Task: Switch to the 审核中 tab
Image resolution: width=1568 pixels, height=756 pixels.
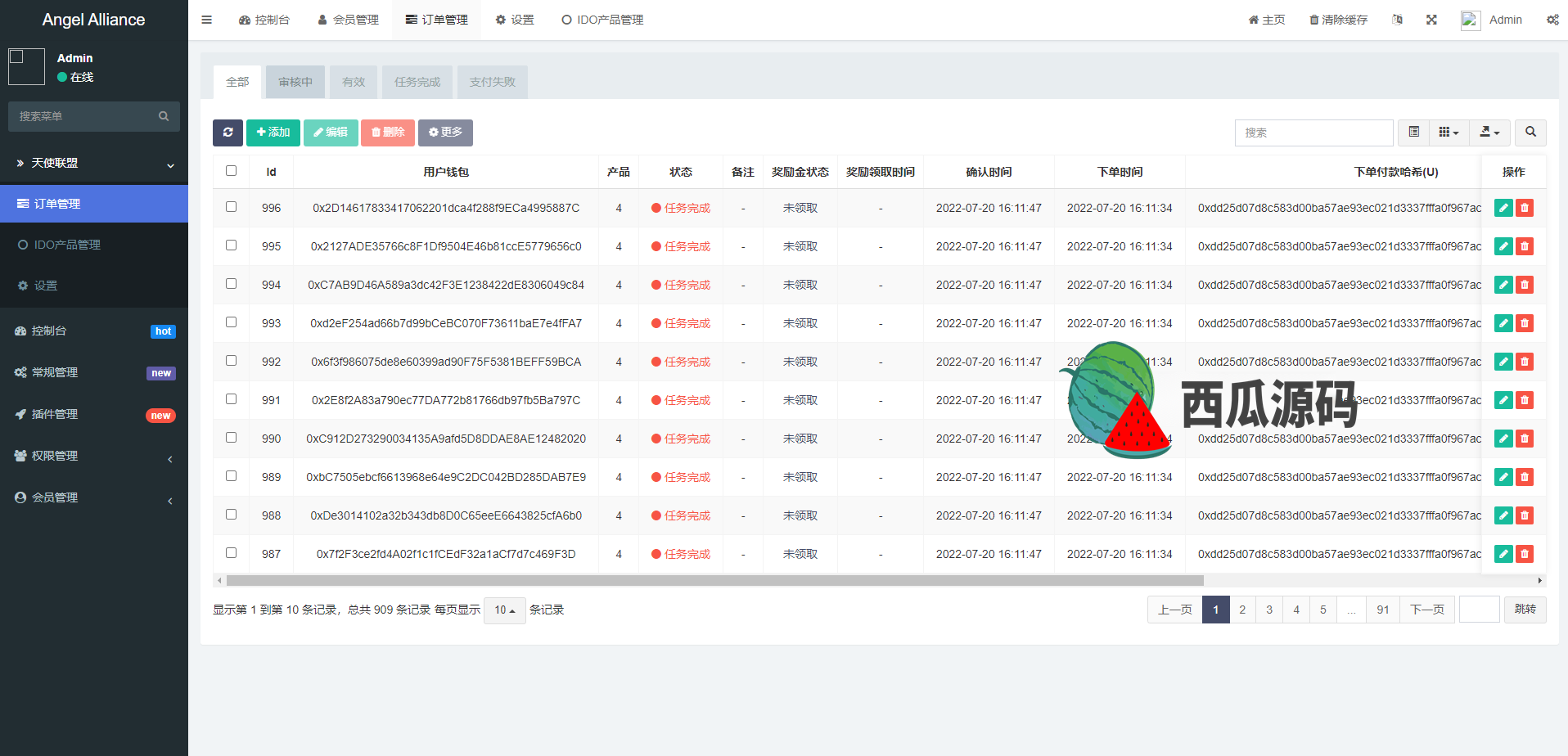Action: pos(295,82)
